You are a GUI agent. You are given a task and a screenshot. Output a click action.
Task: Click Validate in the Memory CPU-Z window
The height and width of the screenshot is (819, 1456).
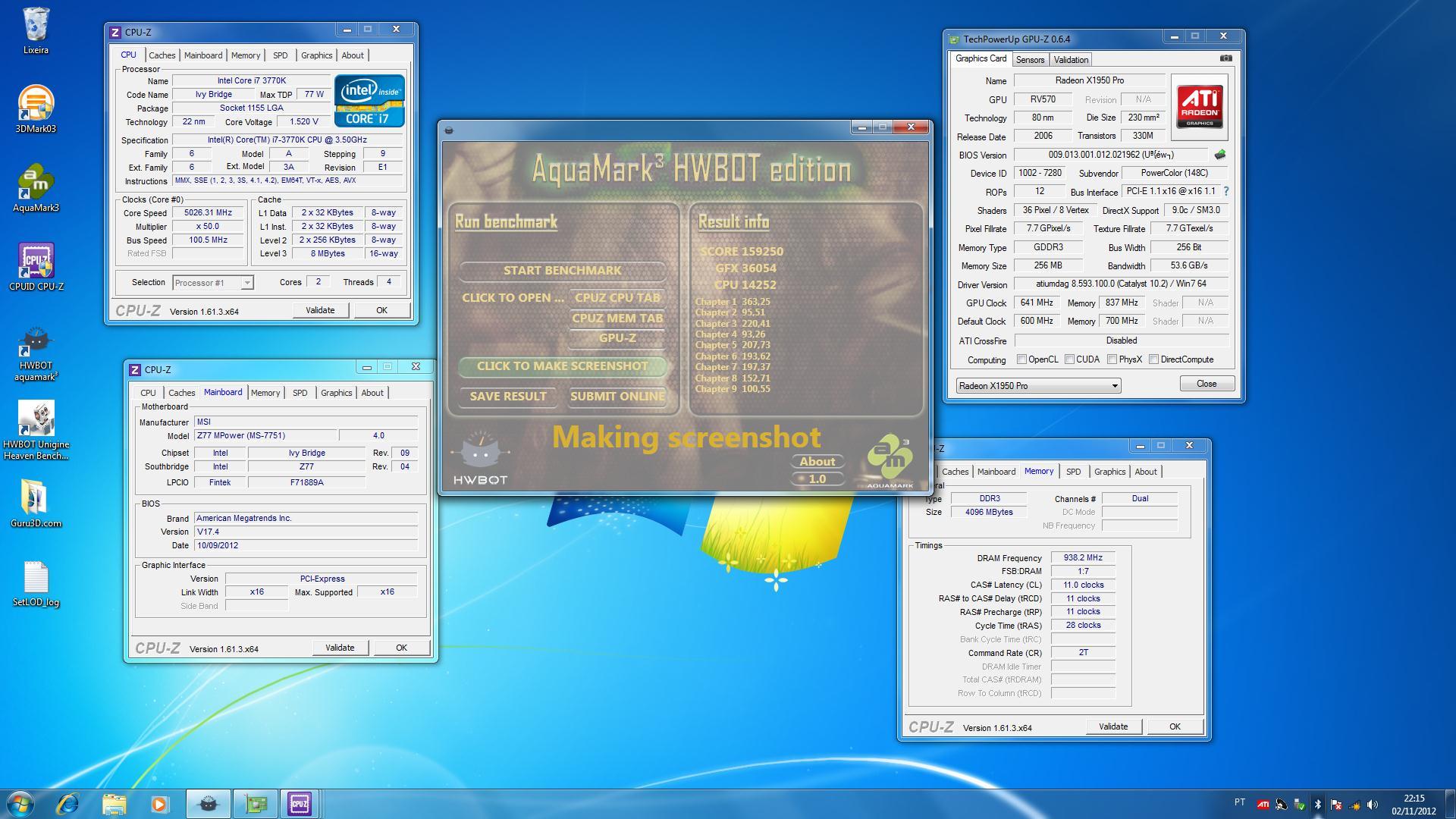(1113, 726)
